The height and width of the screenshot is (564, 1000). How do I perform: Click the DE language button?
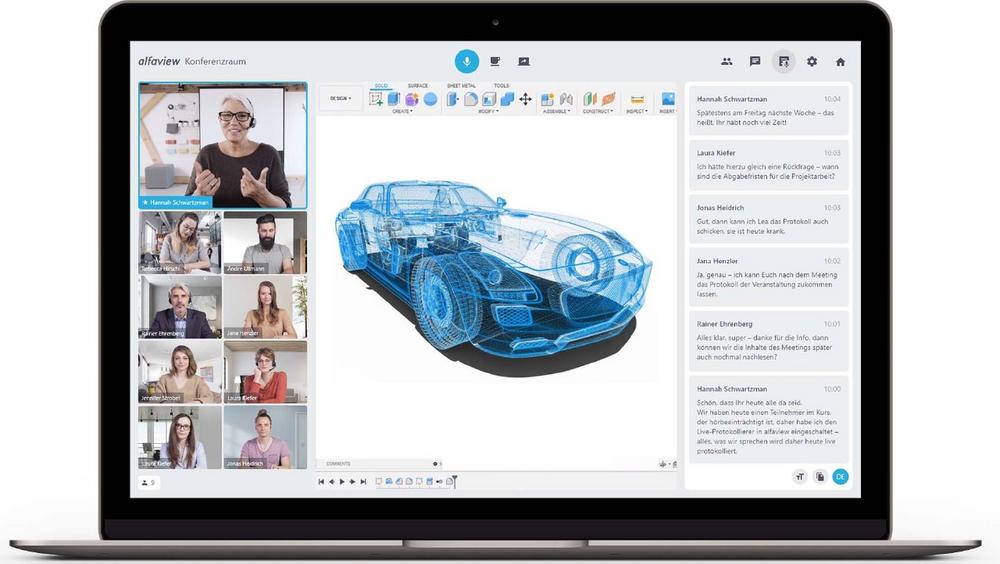point(840,477)
